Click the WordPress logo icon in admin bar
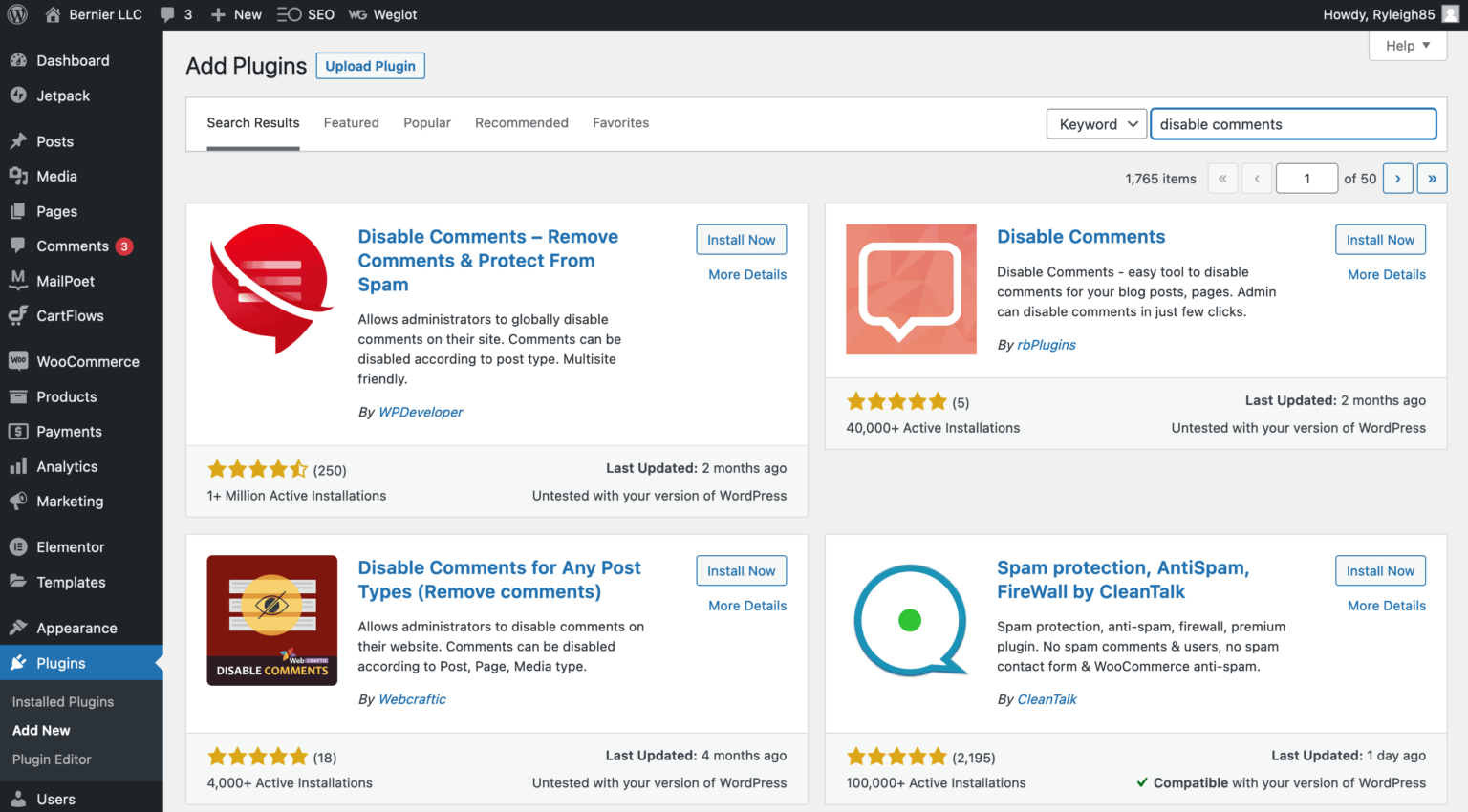This screenshot has height=812, width=1468. coord(17,14)
